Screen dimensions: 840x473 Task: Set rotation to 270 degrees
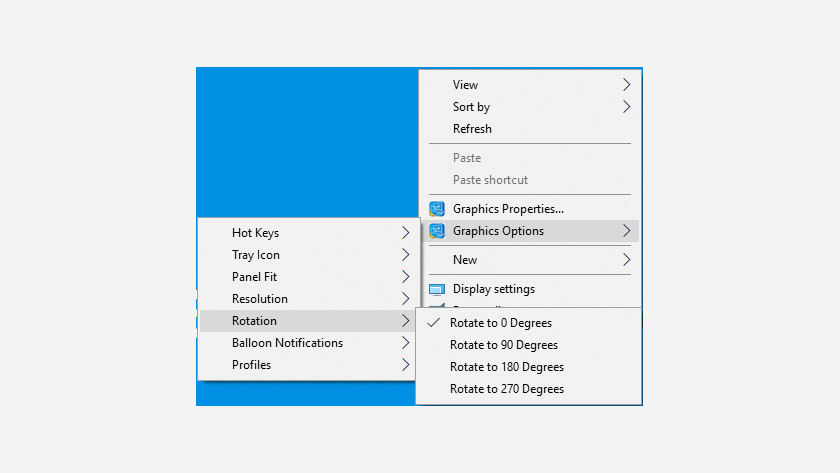(x=506, y=389)
